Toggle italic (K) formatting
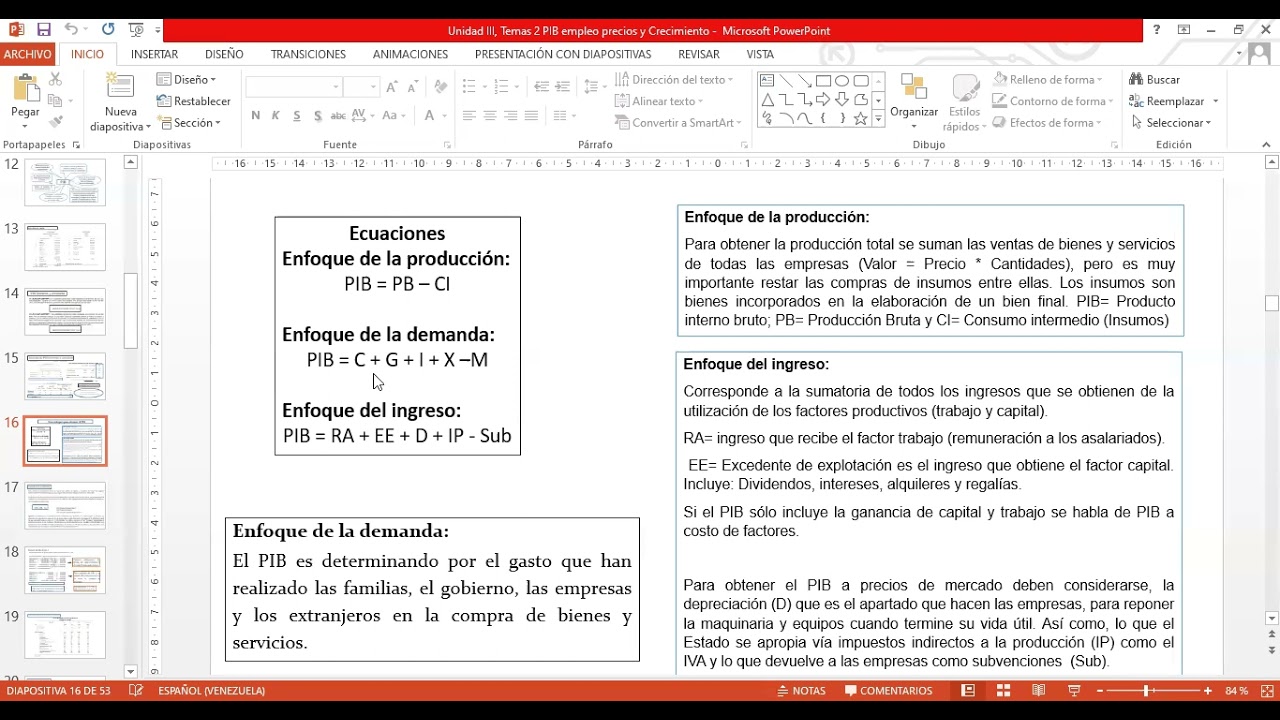The height and width of the screenshot is (720, 1280). (x=276, y=116)
